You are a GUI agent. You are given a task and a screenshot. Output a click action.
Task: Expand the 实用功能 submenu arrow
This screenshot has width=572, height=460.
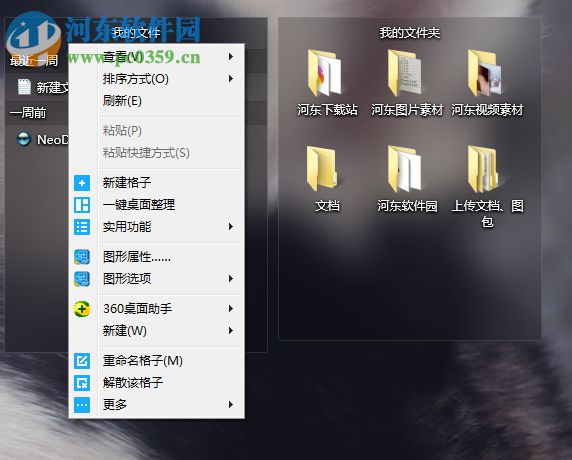pos(231,227)
